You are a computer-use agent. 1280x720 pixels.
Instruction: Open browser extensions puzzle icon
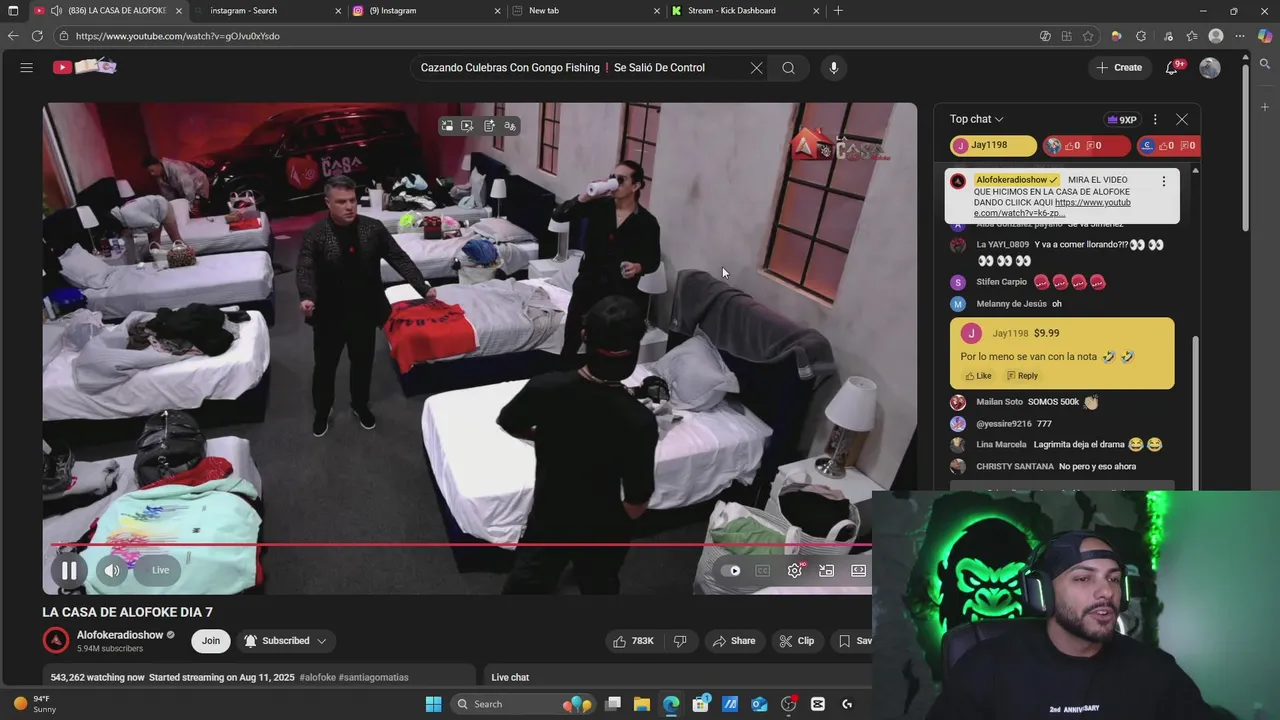coord(1141,36)
